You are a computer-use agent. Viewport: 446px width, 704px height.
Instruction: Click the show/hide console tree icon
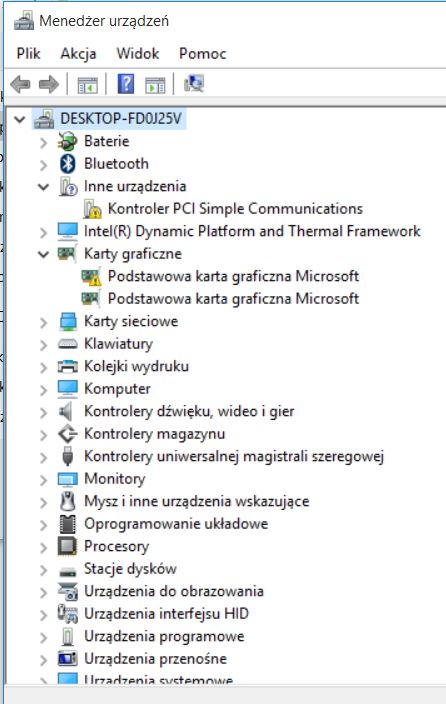tap(87, 84)
